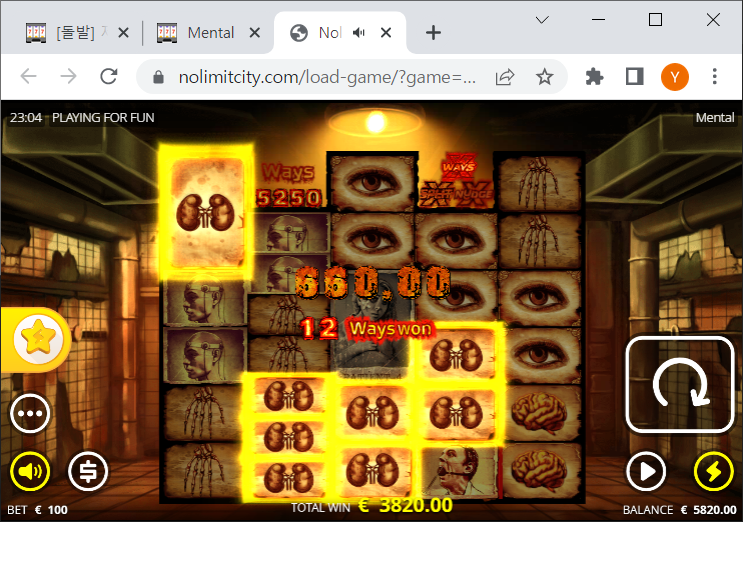Expand the tab search dropdown arrow
Viewport: 743px width, 587px height.
(x=542, y=19)
